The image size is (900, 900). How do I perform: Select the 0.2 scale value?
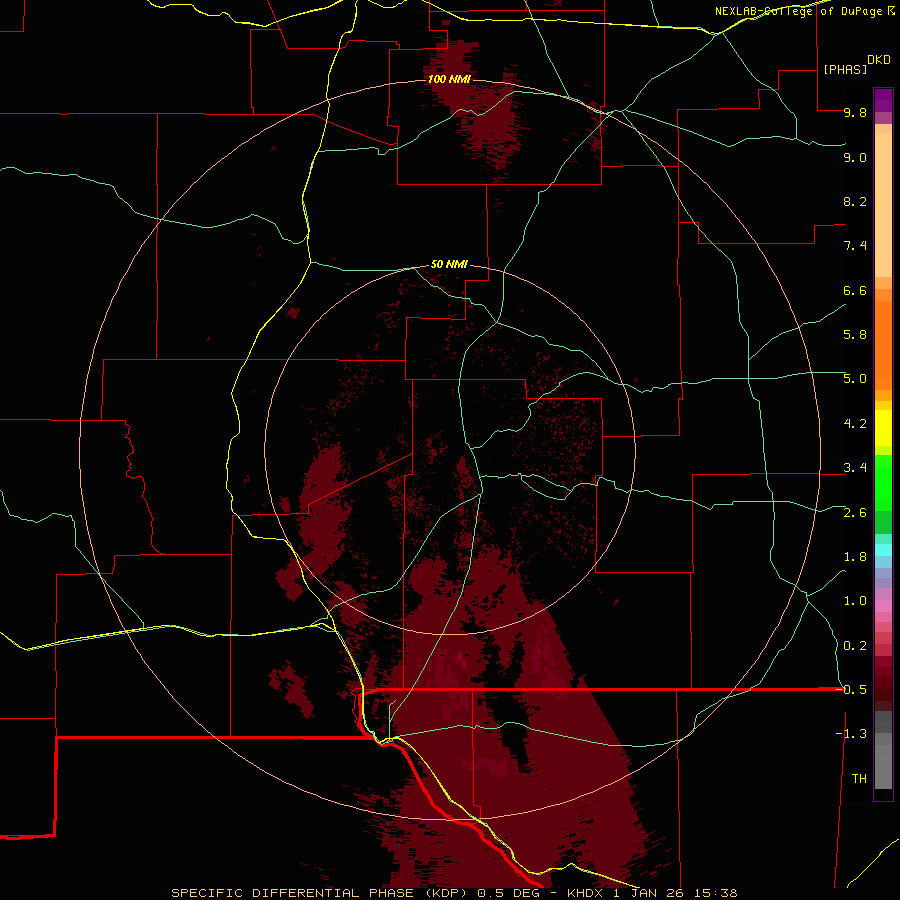point(855,646)
